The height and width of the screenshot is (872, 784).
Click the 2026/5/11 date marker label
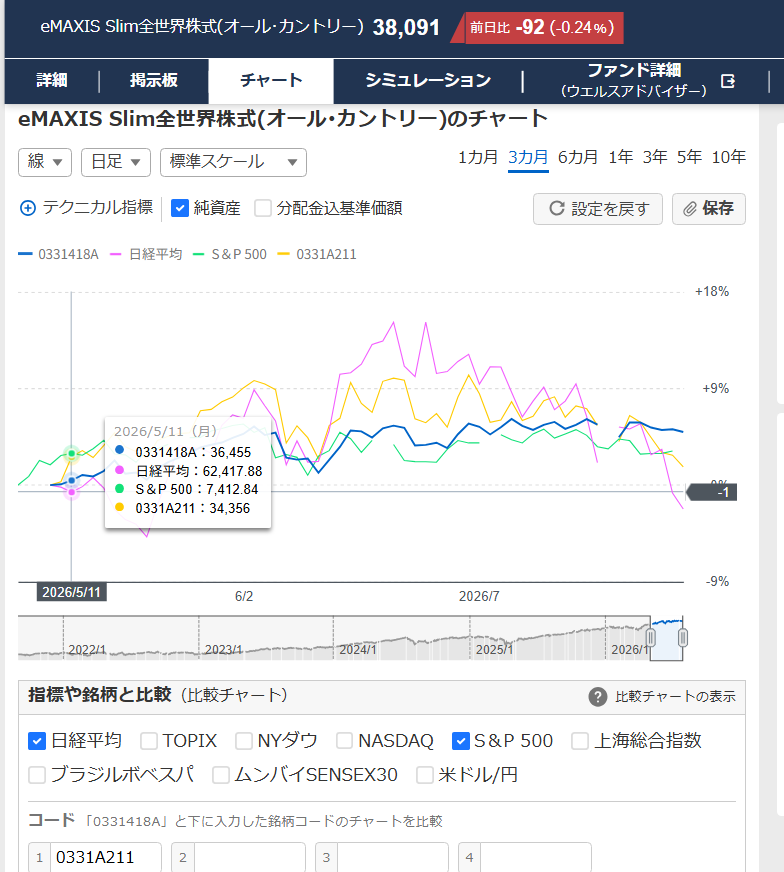point(72,592)
